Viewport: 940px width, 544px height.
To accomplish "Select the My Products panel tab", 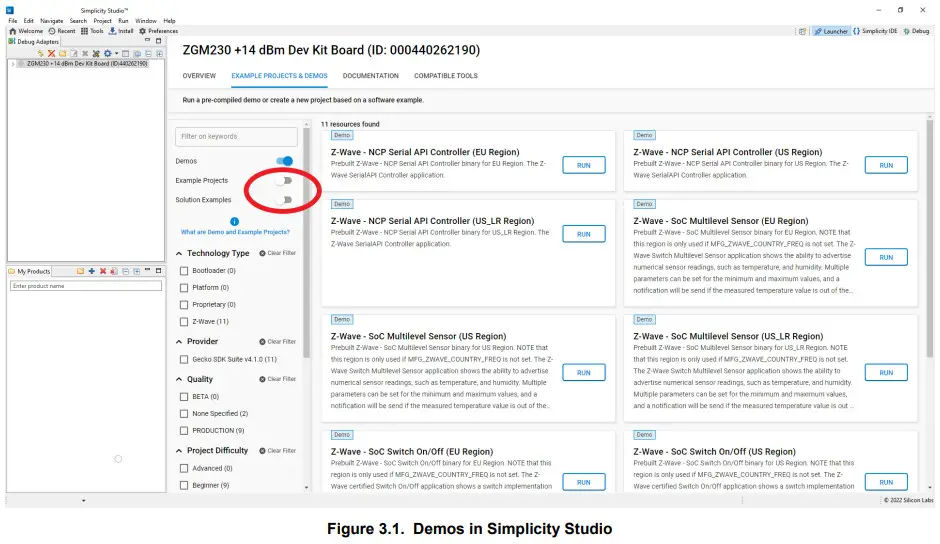I will tap(30, 271).
